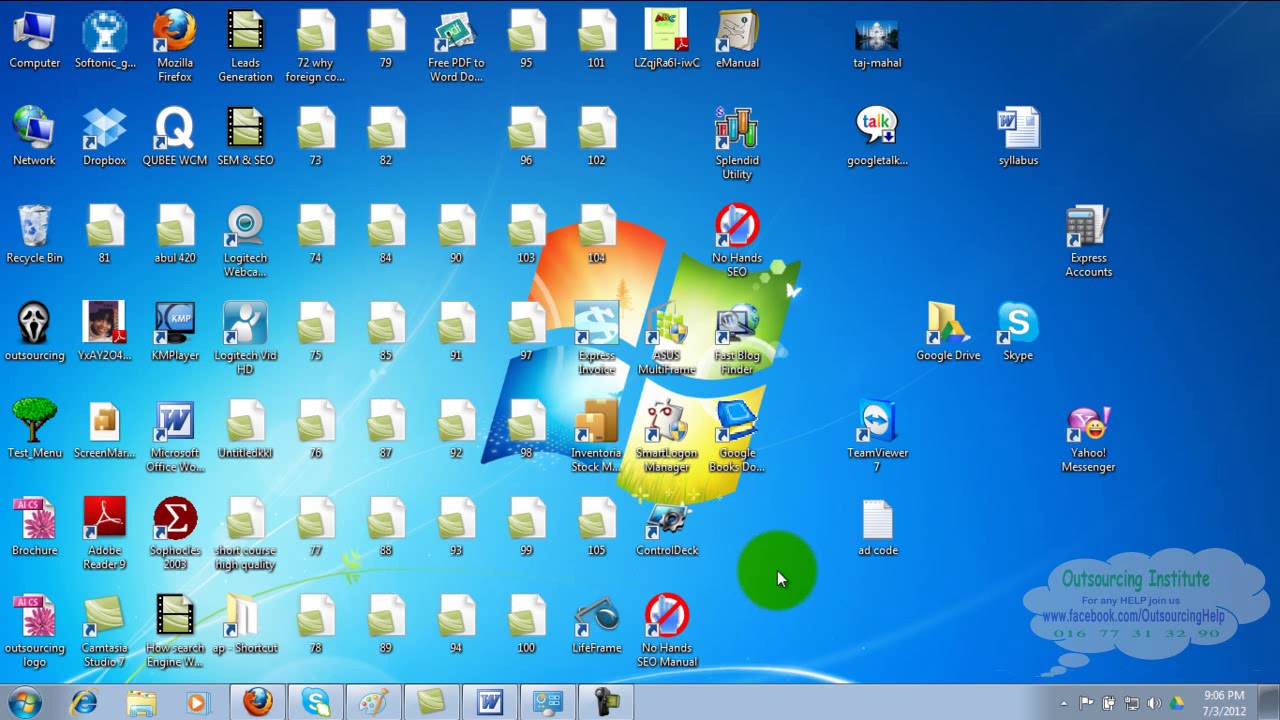The height and width of the screenshot is (720, 1280).
Task: Switch to Paint in the taskbar
Action: click(373, 703)
